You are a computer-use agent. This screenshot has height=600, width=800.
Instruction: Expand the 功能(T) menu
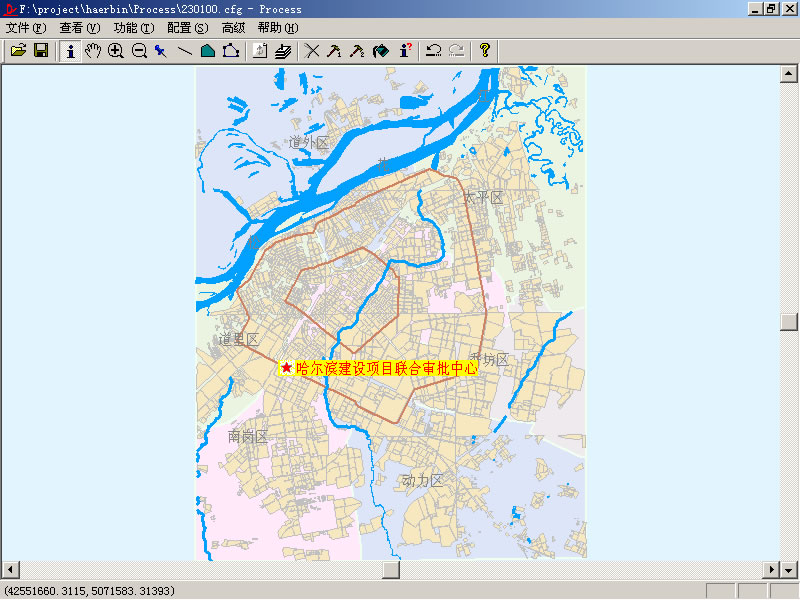(134, 28)
